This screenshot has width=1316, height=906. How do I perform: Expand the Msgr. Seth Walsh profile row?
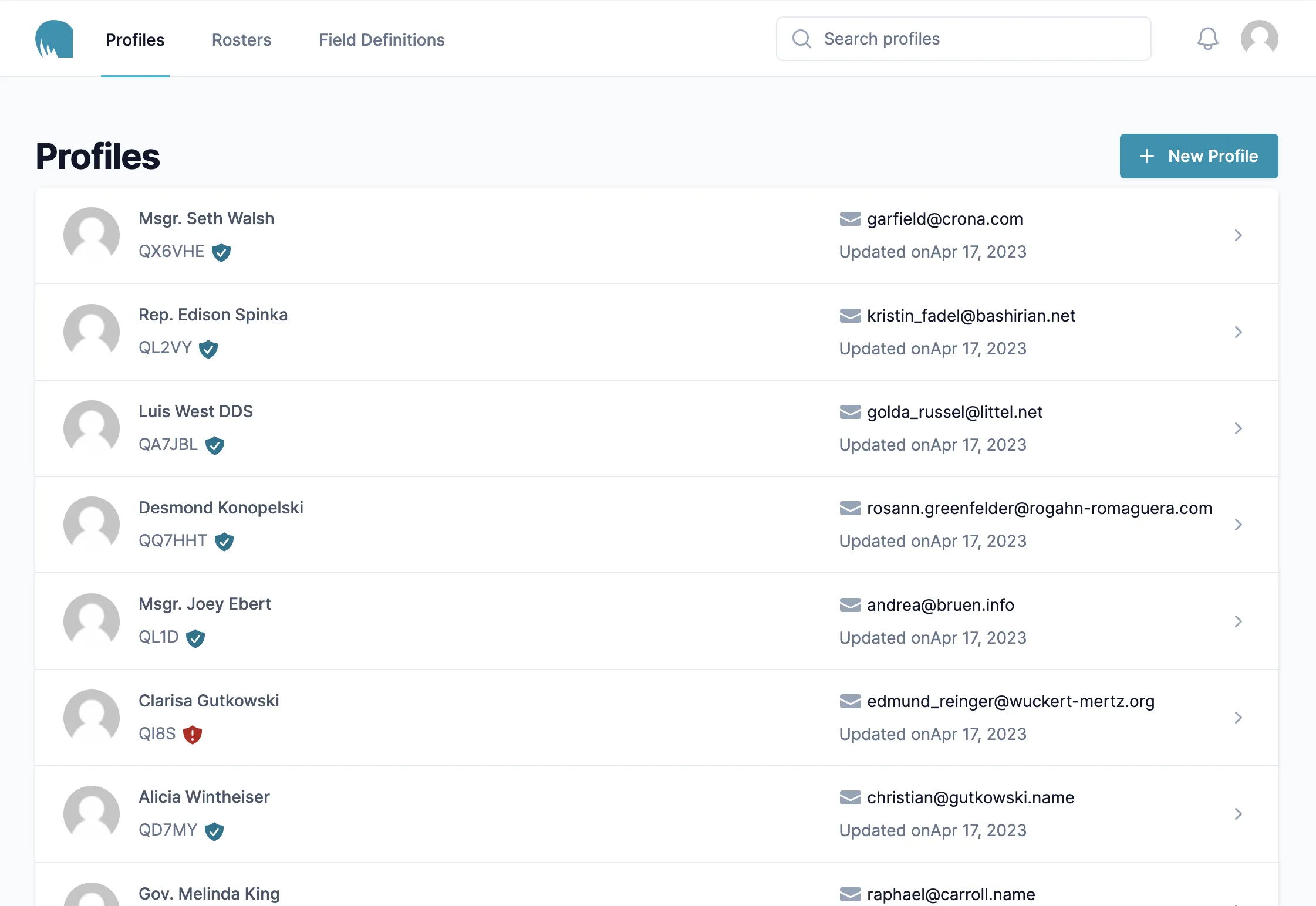[1238, 235]
